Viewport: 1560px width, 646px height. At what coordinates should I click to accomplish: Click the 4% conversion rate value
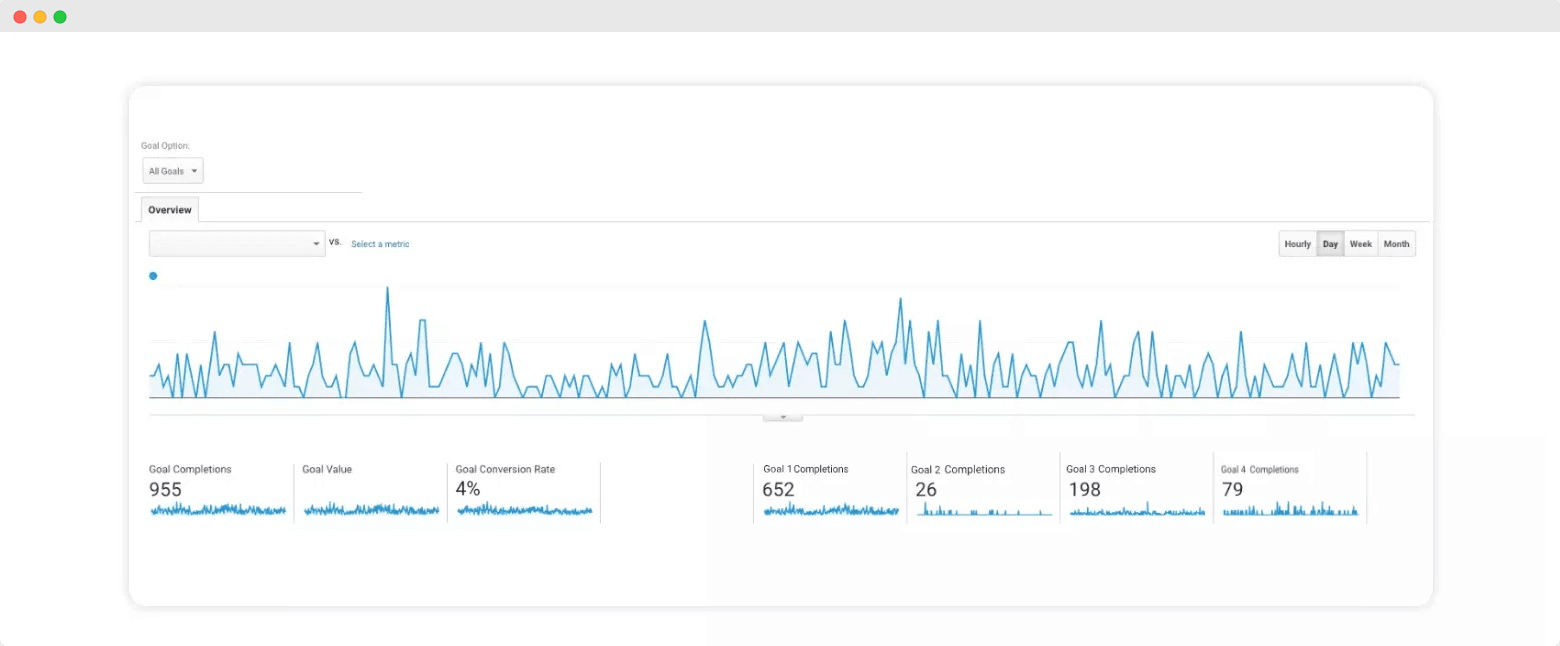[x=468, y=489]
